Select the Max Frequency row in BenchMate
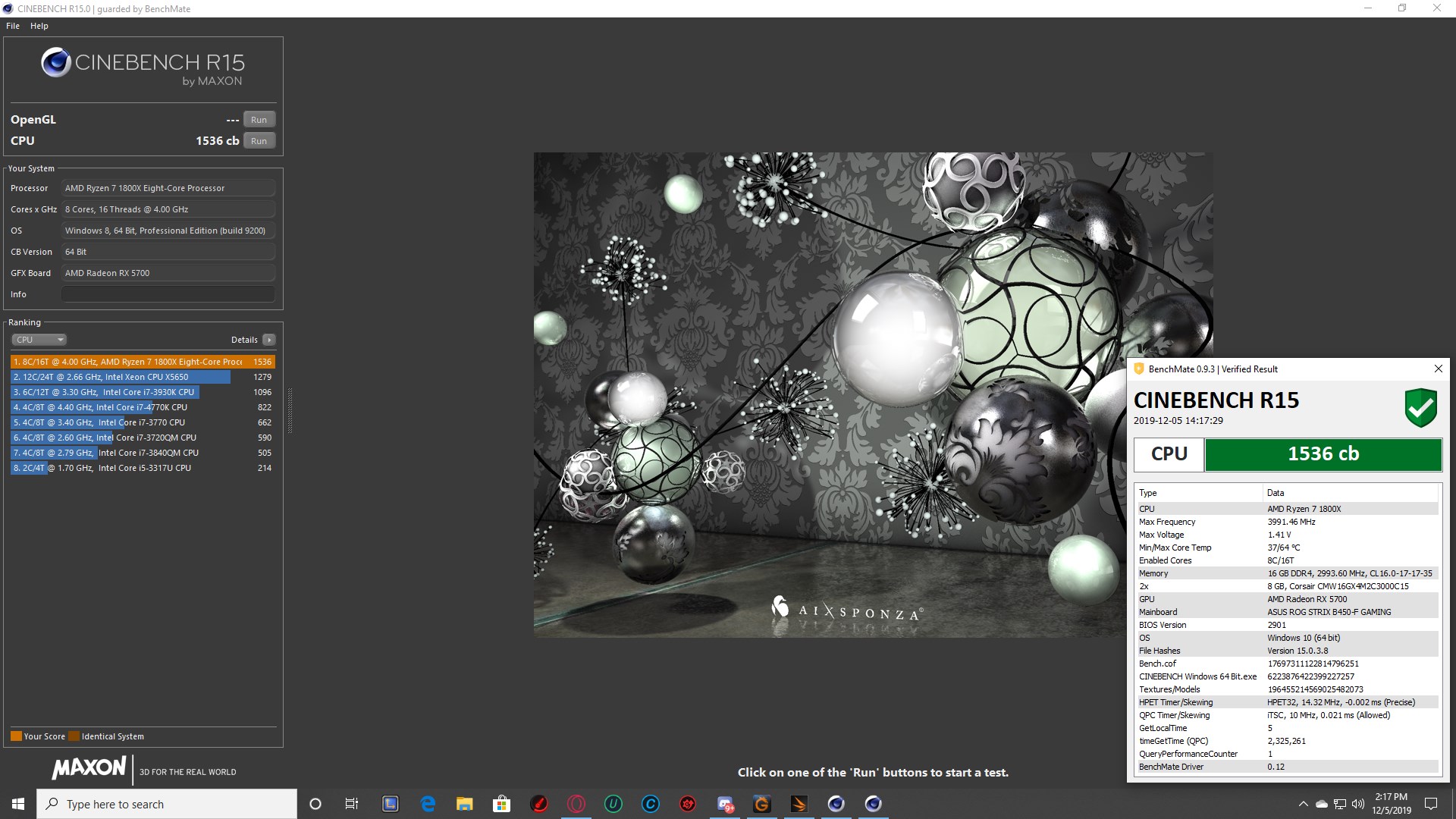 (1287, 522)
